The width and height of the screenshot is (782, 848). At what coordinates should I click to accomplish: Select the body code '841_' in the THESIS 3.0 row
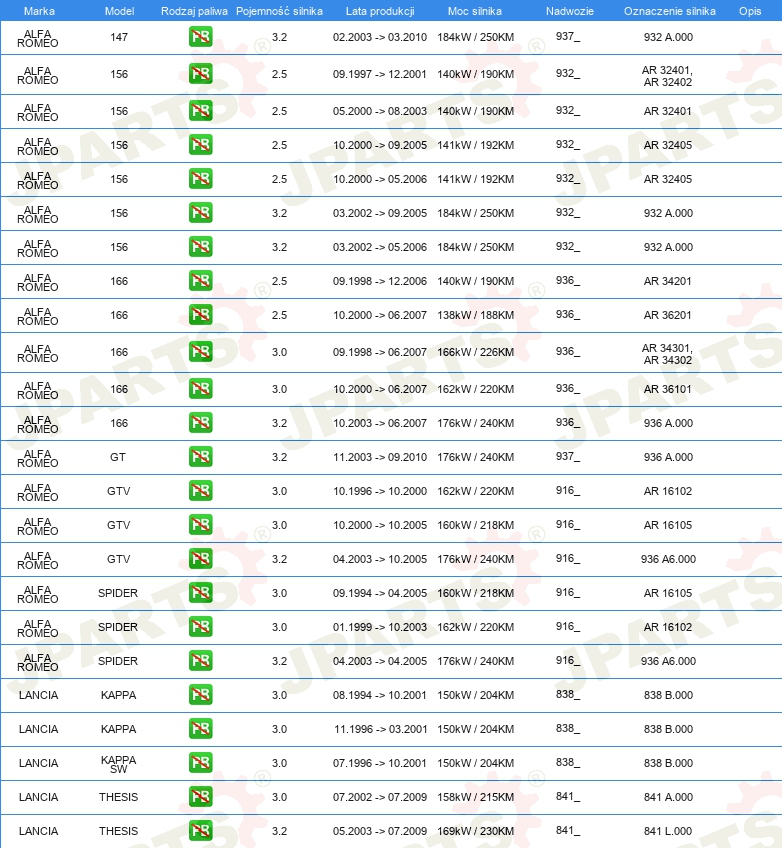568,797
